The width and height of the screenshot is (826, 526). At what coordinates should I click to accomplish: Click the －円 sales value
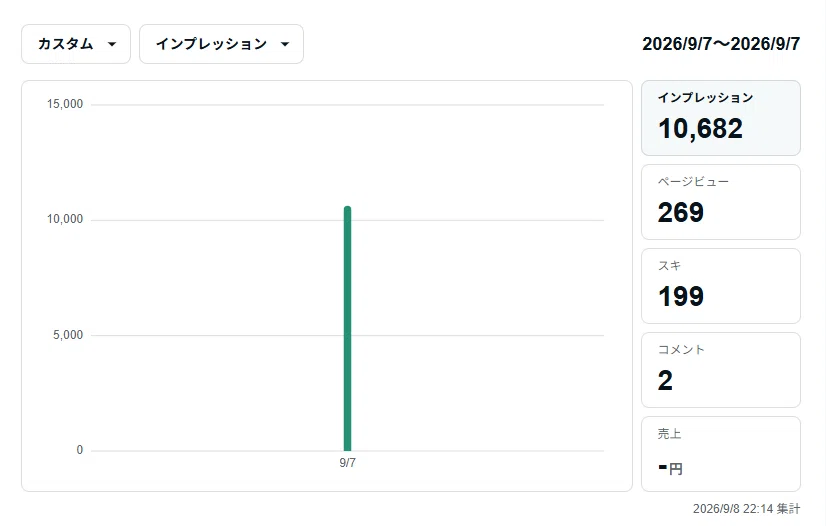coord(671,468)
